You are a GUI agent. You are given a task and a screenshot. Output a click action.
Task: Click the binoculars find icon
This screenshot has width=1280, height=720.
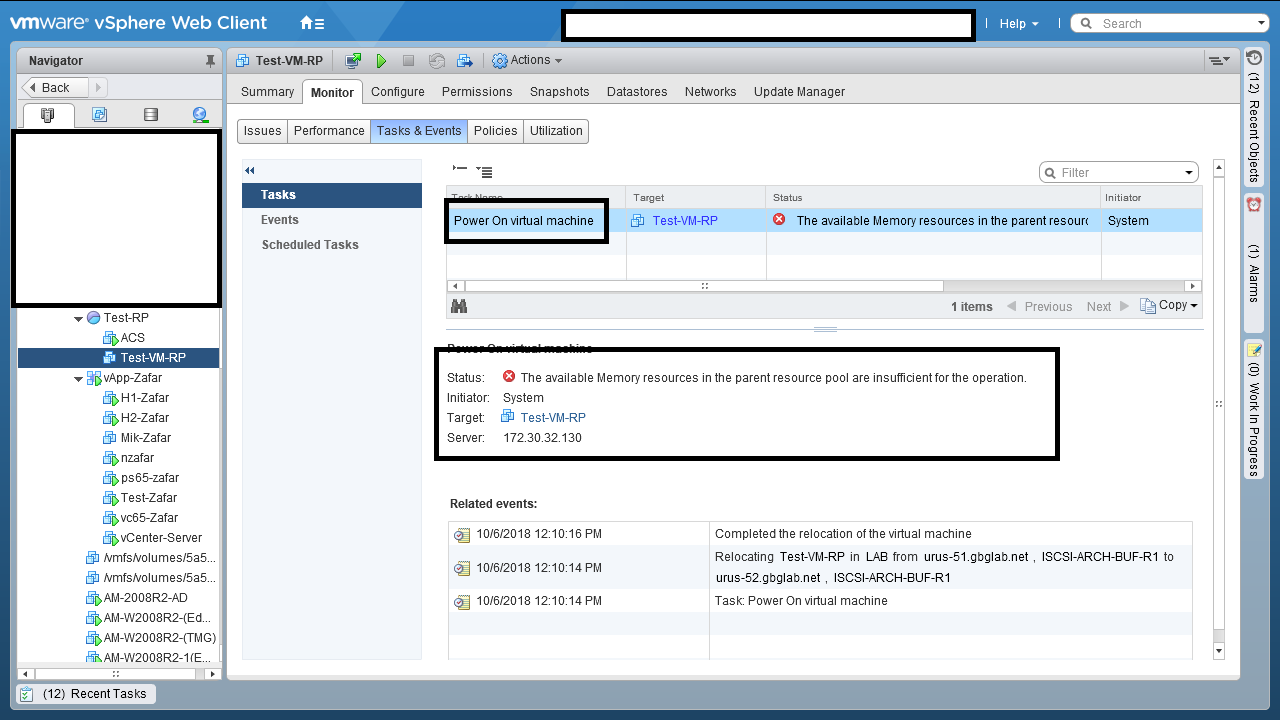pos(460,307)
